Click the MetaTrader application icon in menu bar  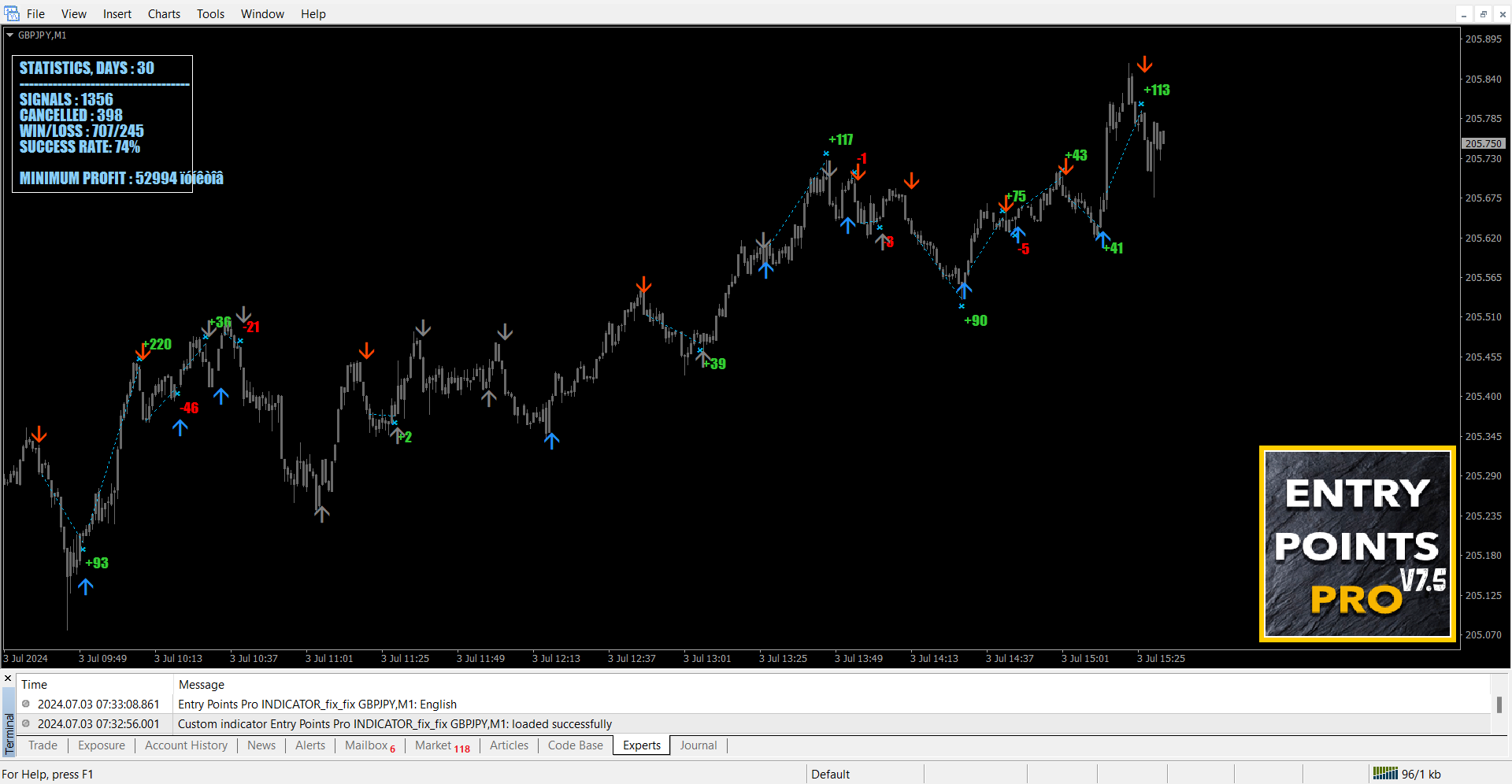(x=12, y=13)
